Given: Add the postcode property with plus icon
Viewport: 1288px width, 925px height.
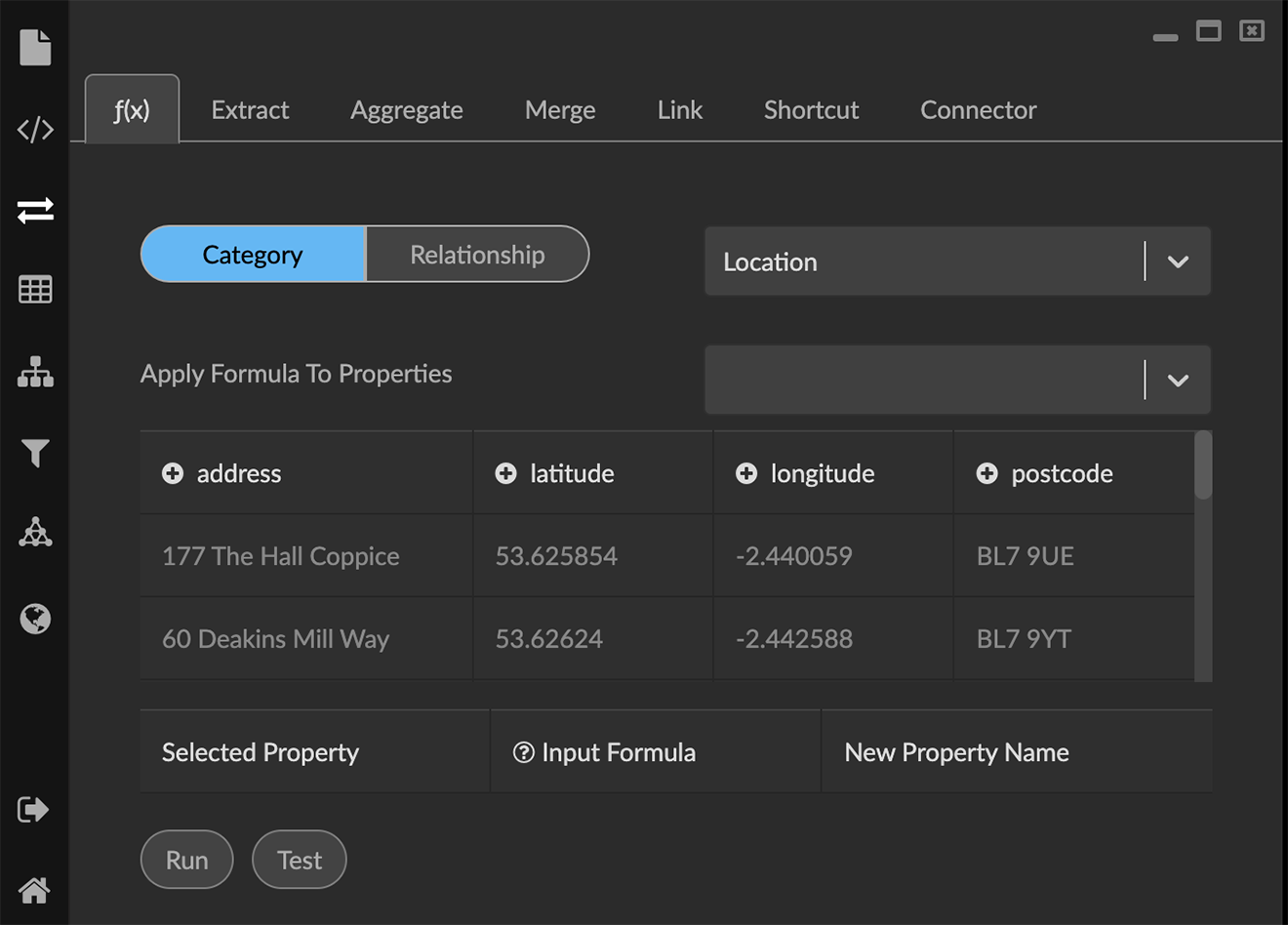Looking at the screenshot, I should 986,473.
